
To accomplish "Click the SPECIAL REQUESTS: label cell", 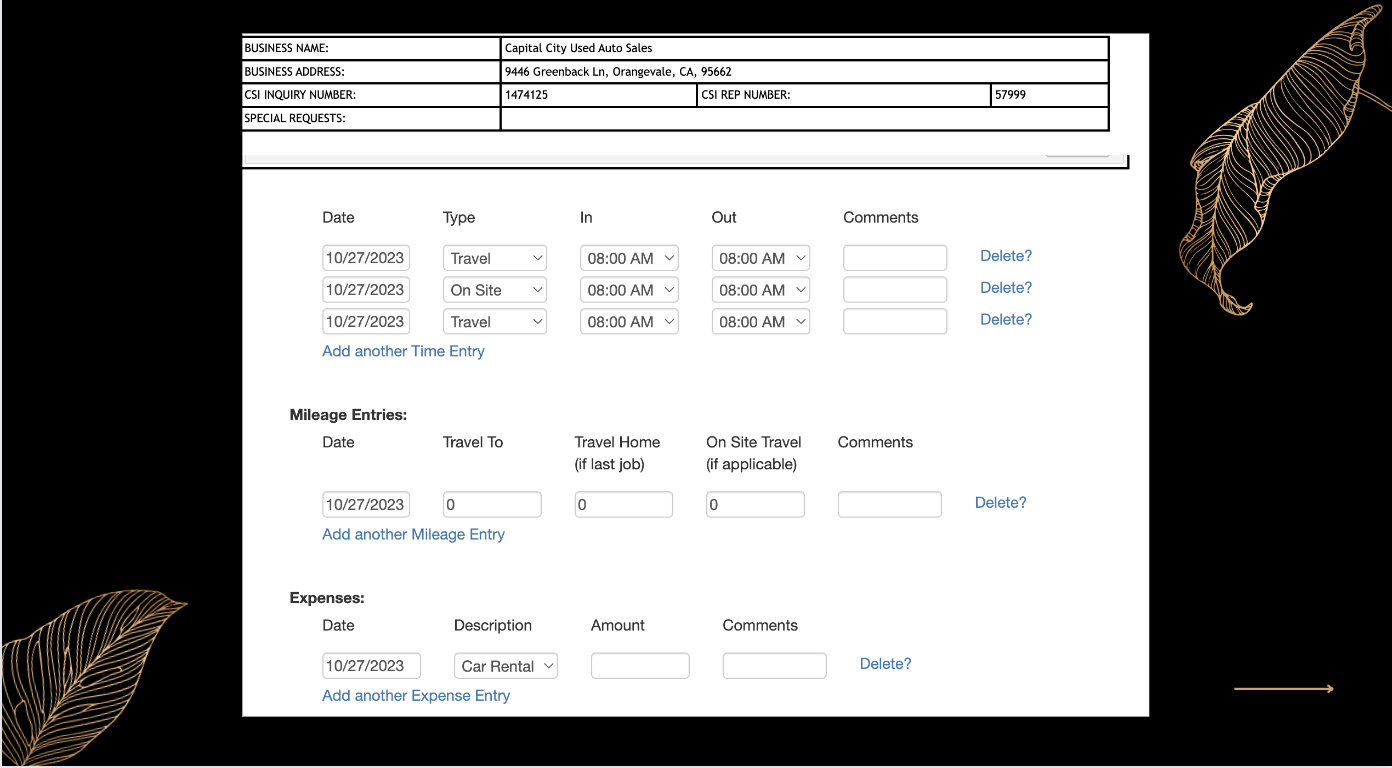I will 372,119.
